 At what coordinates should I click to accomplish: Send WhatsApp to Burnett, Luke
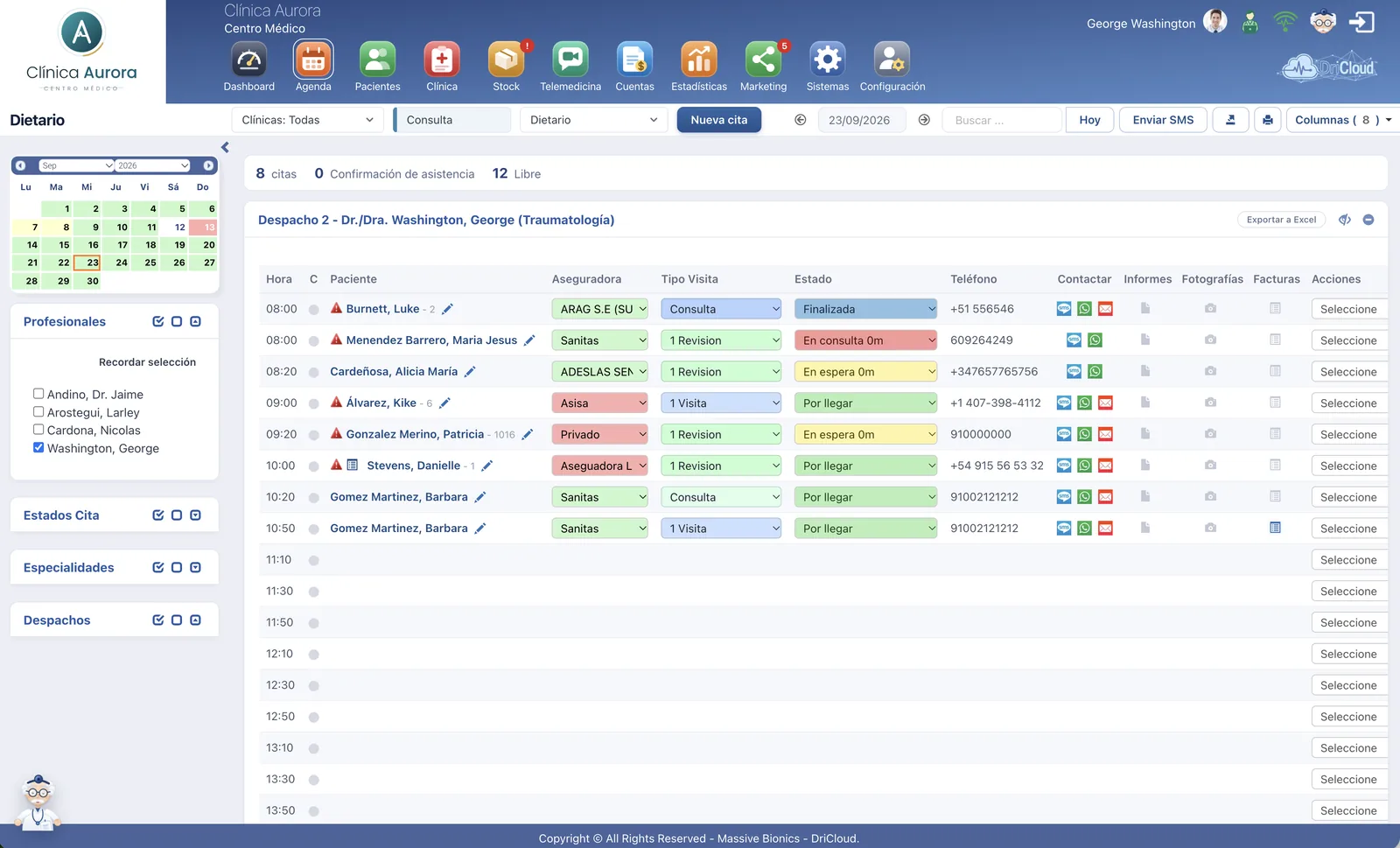pos(1084,309)
